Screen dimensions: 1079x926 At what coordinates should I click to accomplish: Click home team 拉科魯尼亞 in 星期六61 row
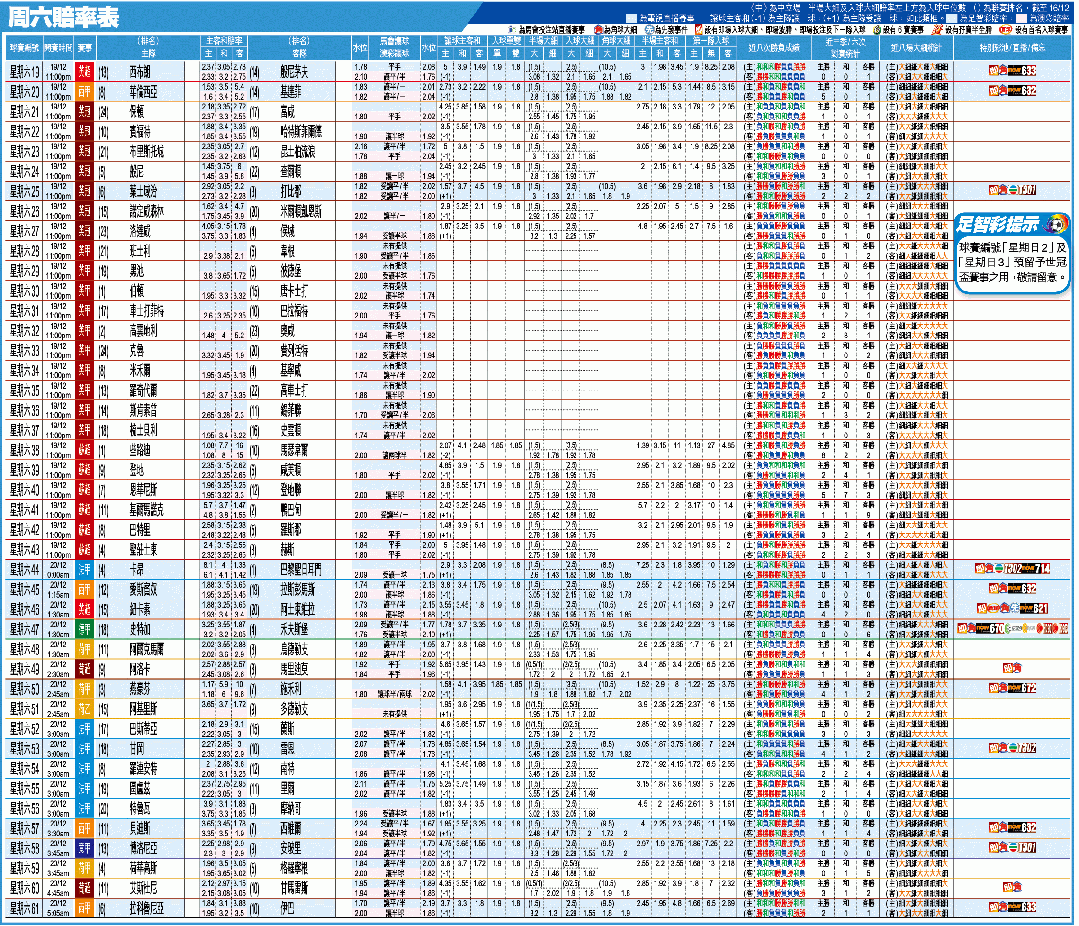(x=147, y=908)
